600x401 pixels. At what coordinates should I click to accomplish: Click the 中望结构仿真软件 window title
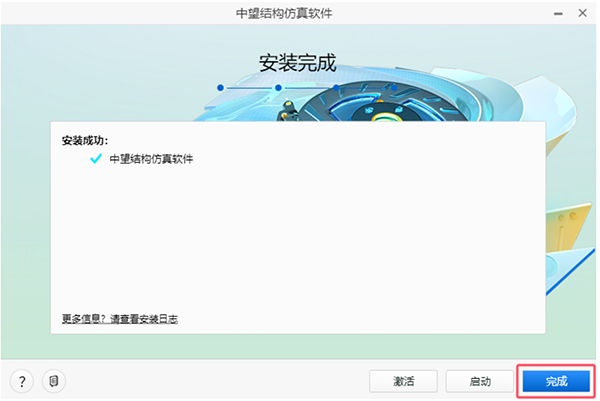coord(284,13)
